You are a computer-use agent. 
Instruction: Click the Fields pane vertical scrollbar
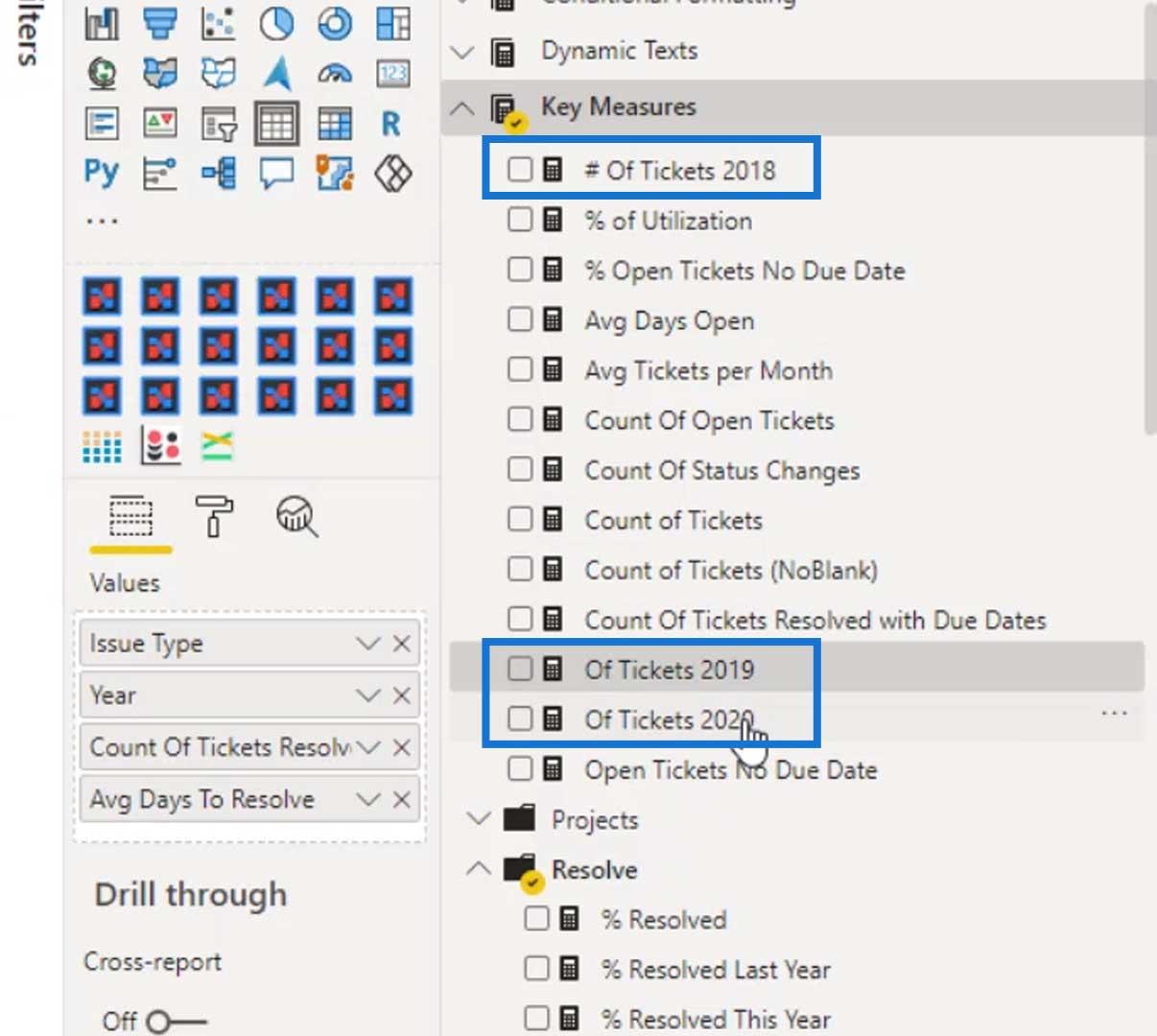point(1150,221)
